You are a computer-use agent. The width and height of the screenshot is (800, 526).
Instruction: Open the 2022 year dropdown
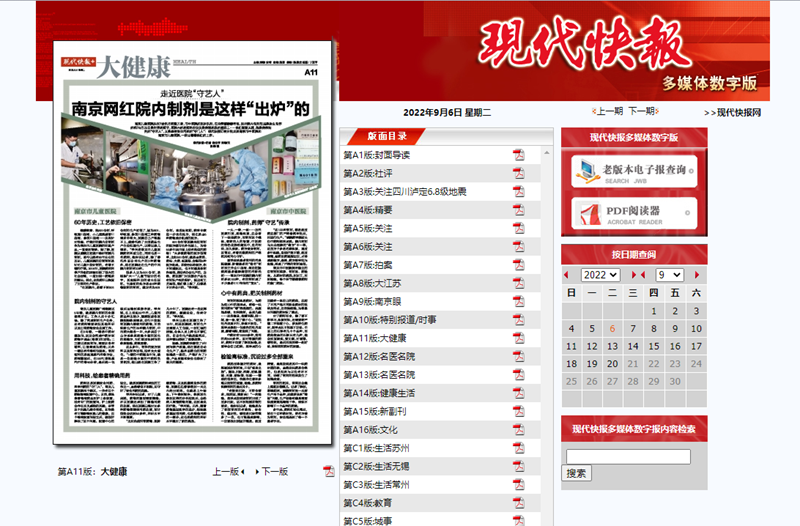pos(601,275)
